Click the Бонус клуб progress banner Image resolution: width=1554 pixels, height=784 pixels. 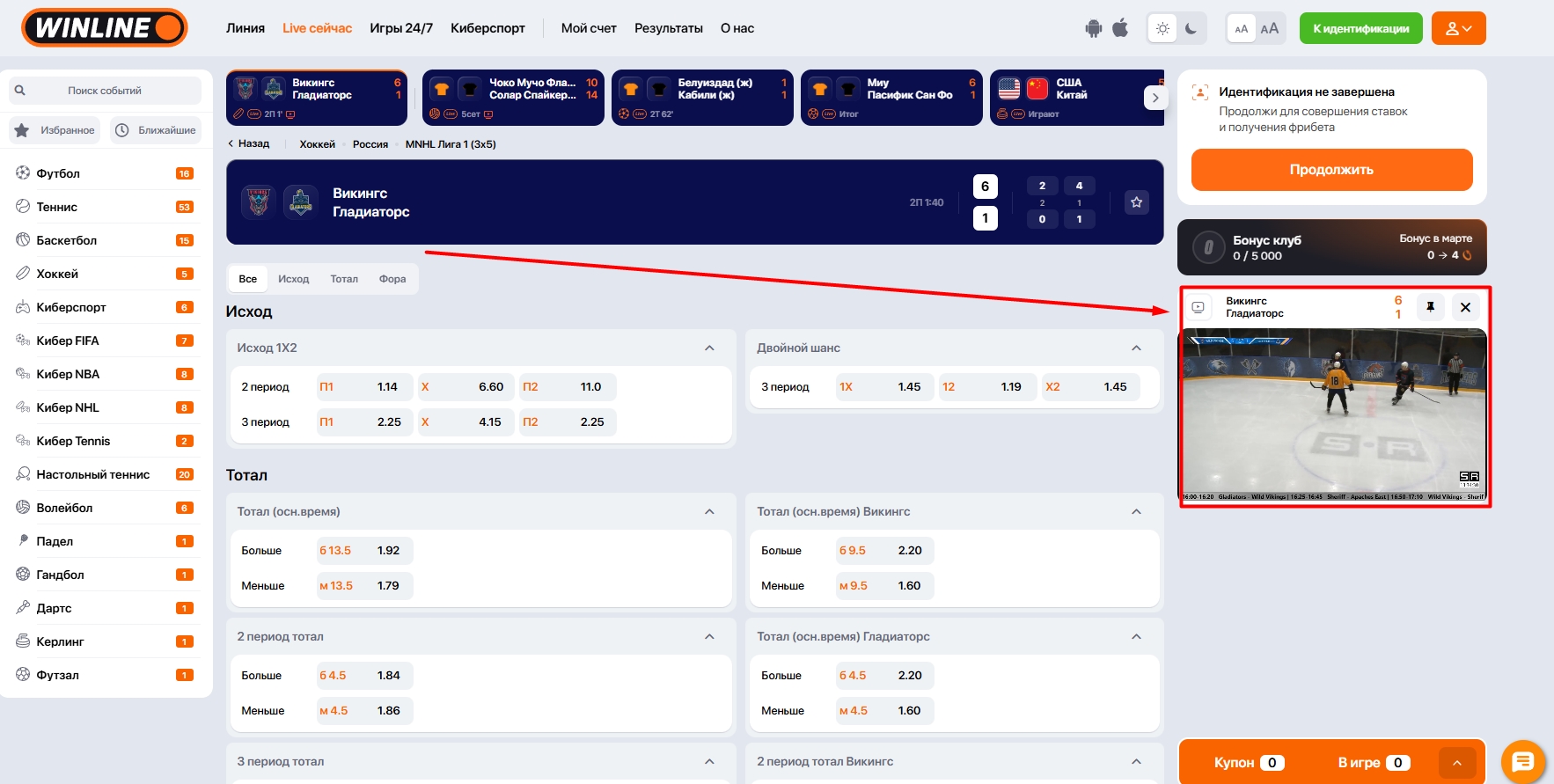(1331, 247)
